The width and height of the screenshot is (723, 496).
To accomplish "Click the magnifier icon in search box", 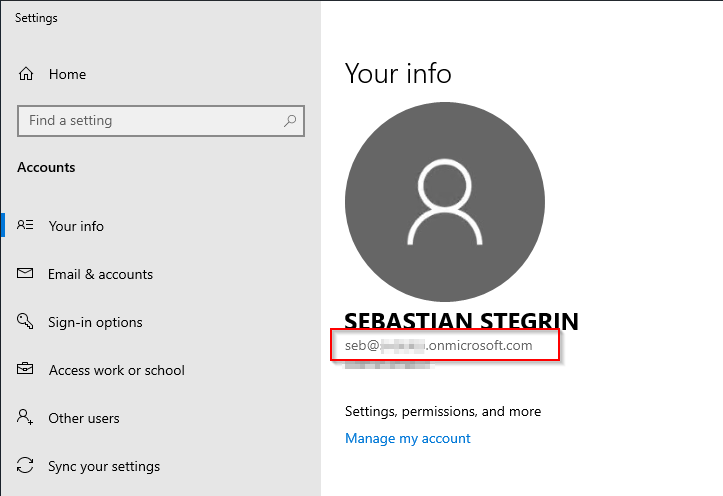I will point(290,121).
